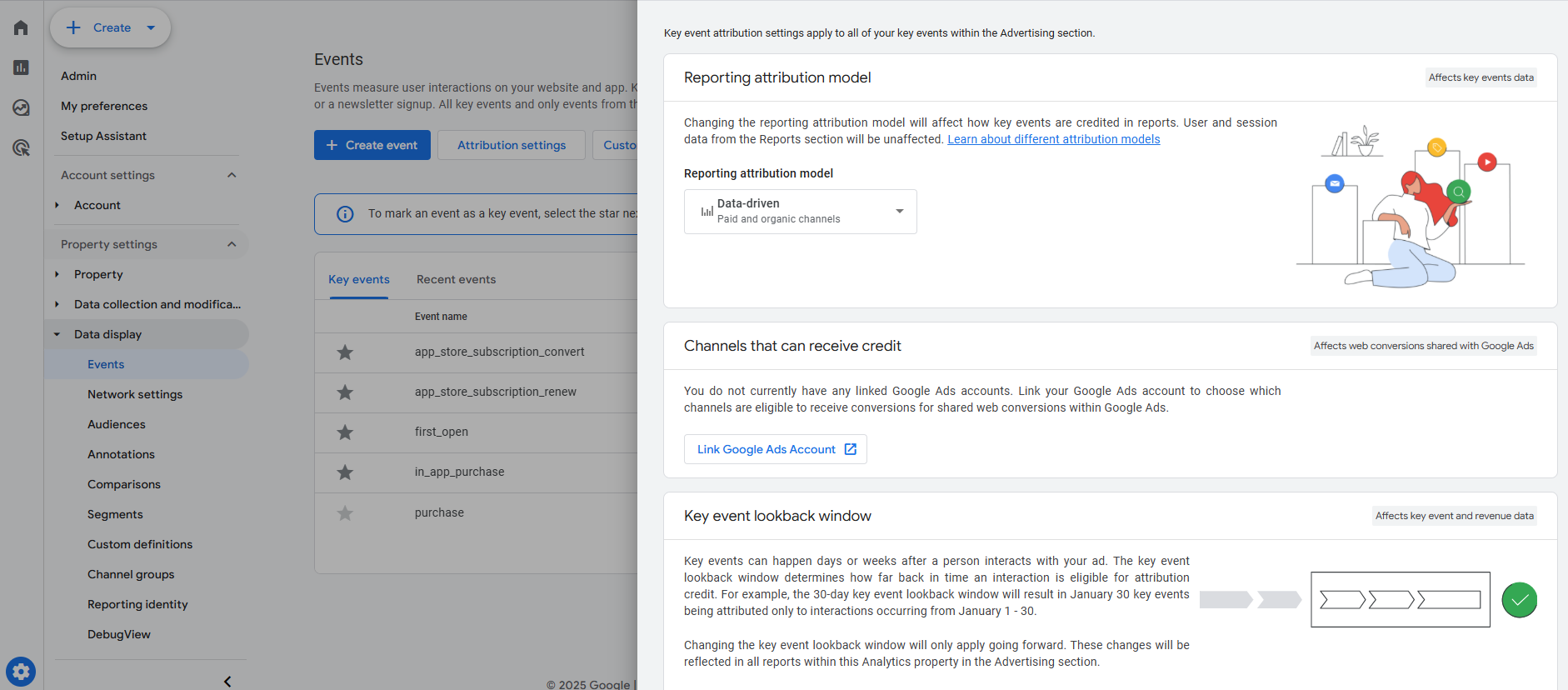Toggle the star for app_store_subscription_convert
1568x690 pixels.
(345, 352)
